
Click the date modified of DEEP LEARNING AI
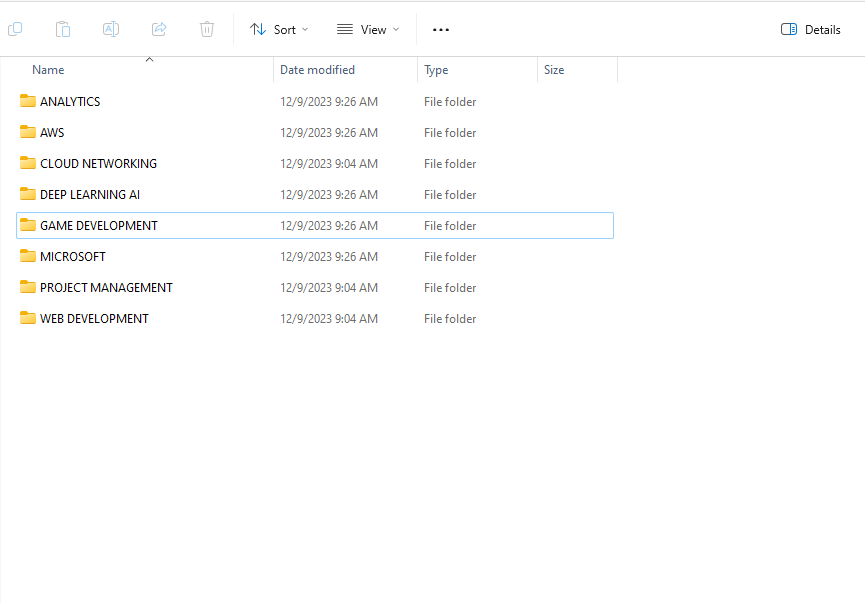click(329, 195)
